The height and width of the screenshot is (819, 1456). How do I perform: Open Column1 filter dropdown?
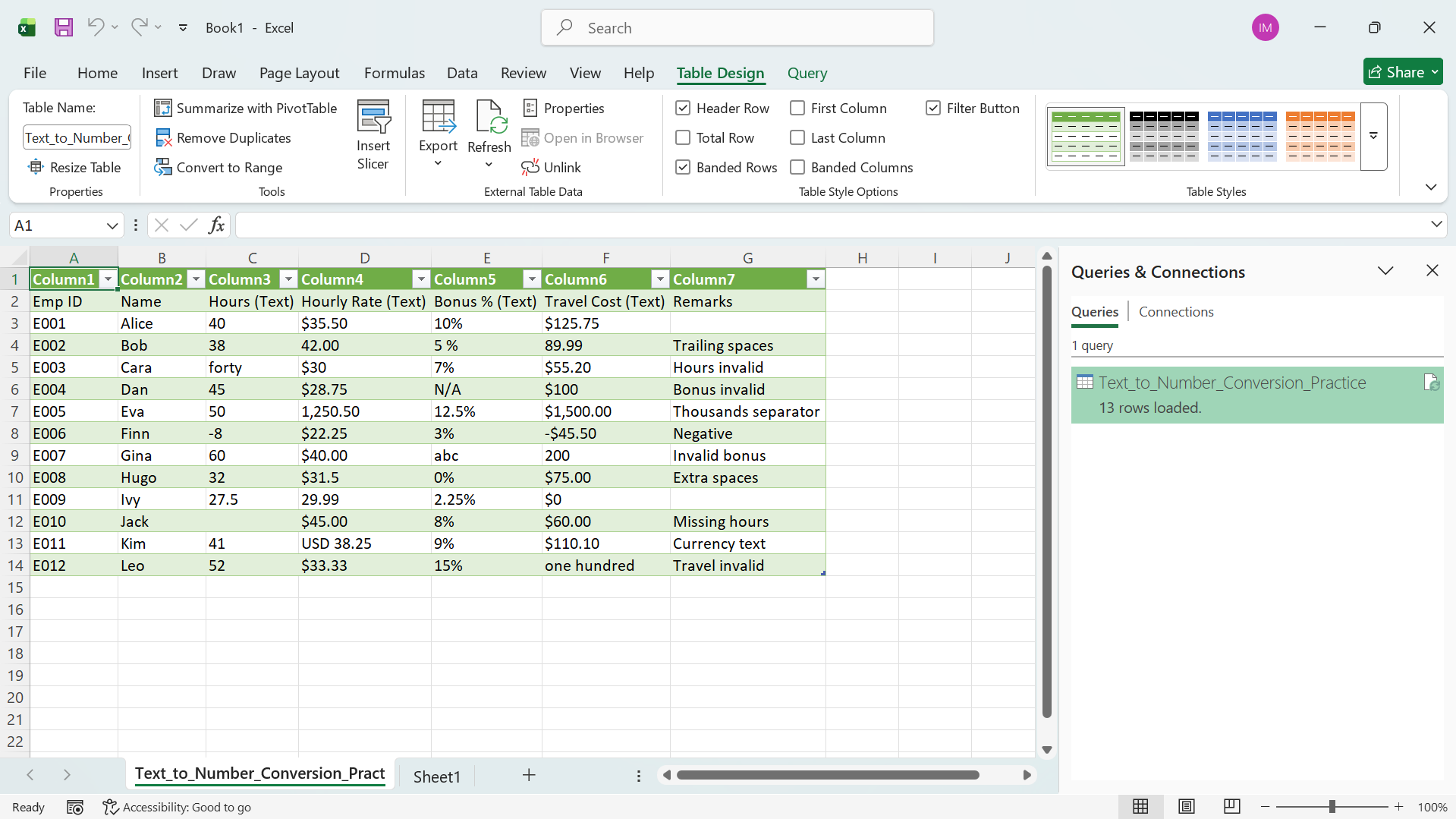click(x=108, y=279)
